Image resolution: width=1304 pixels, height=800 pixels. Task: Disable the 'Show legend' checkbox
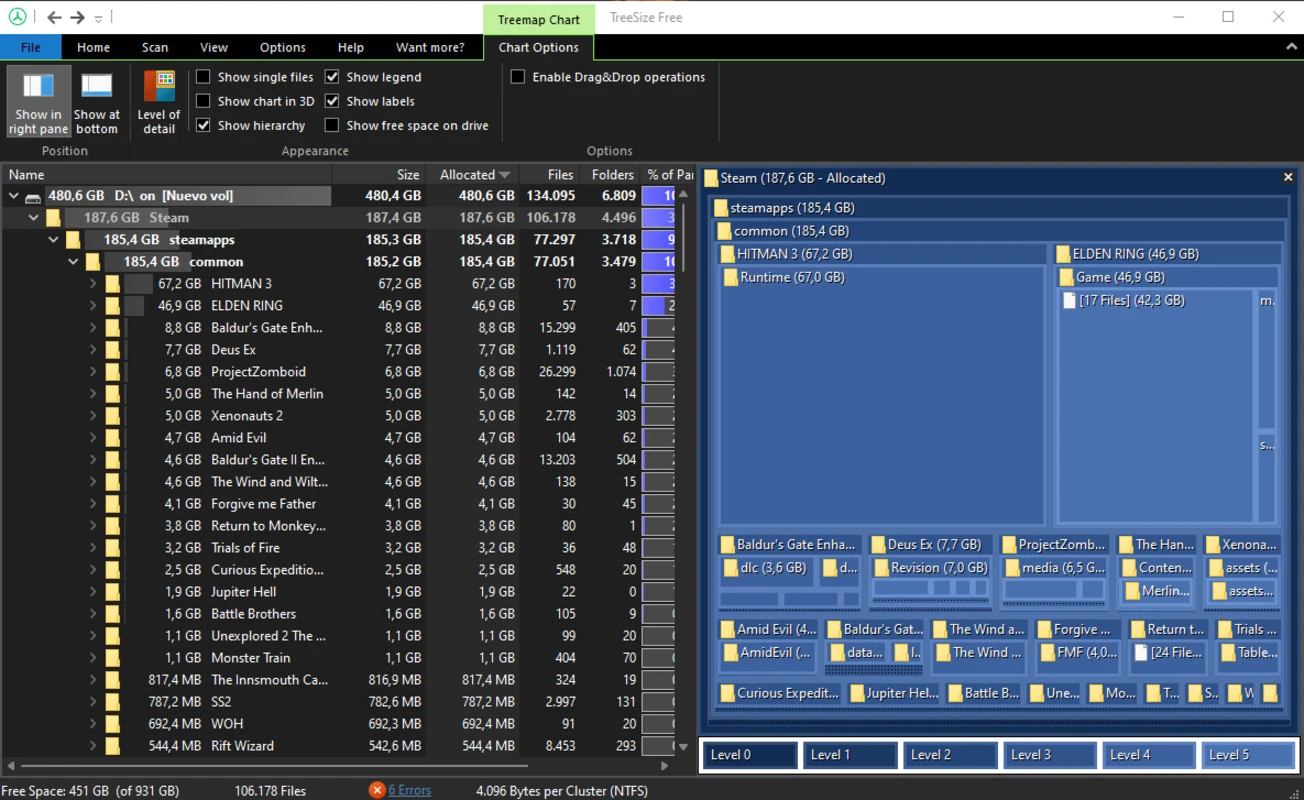(331, 76)
